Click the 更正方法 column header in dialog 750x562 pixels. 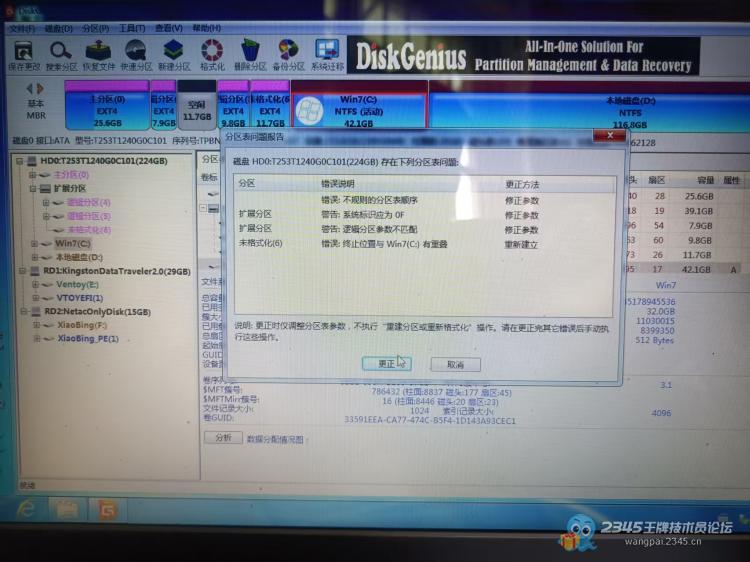click(522, 184)
